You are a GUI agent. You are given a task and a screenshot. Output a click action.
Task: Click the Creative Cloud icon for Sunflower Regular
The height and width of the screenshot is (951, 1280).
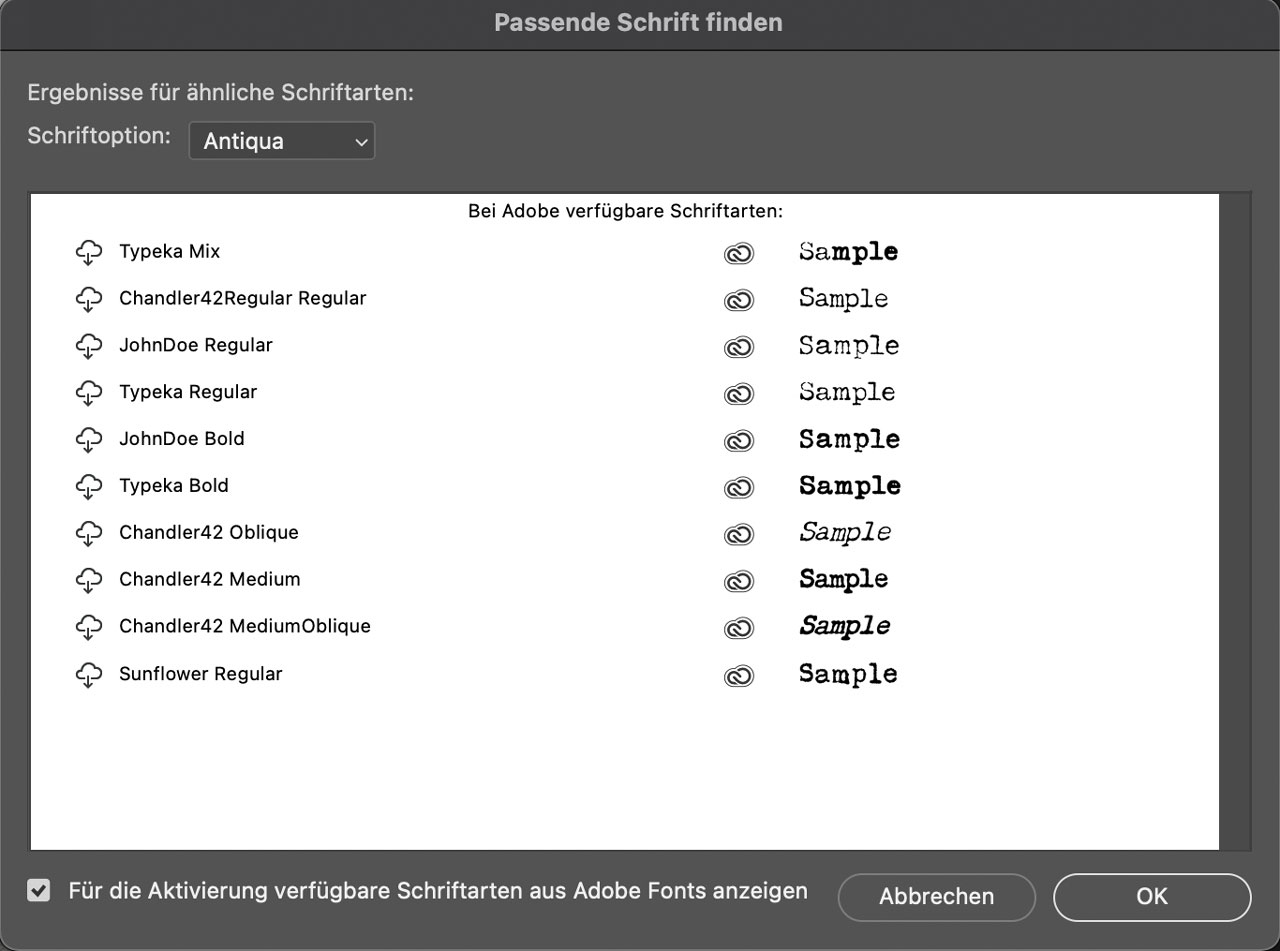click(x=739, y=676)
